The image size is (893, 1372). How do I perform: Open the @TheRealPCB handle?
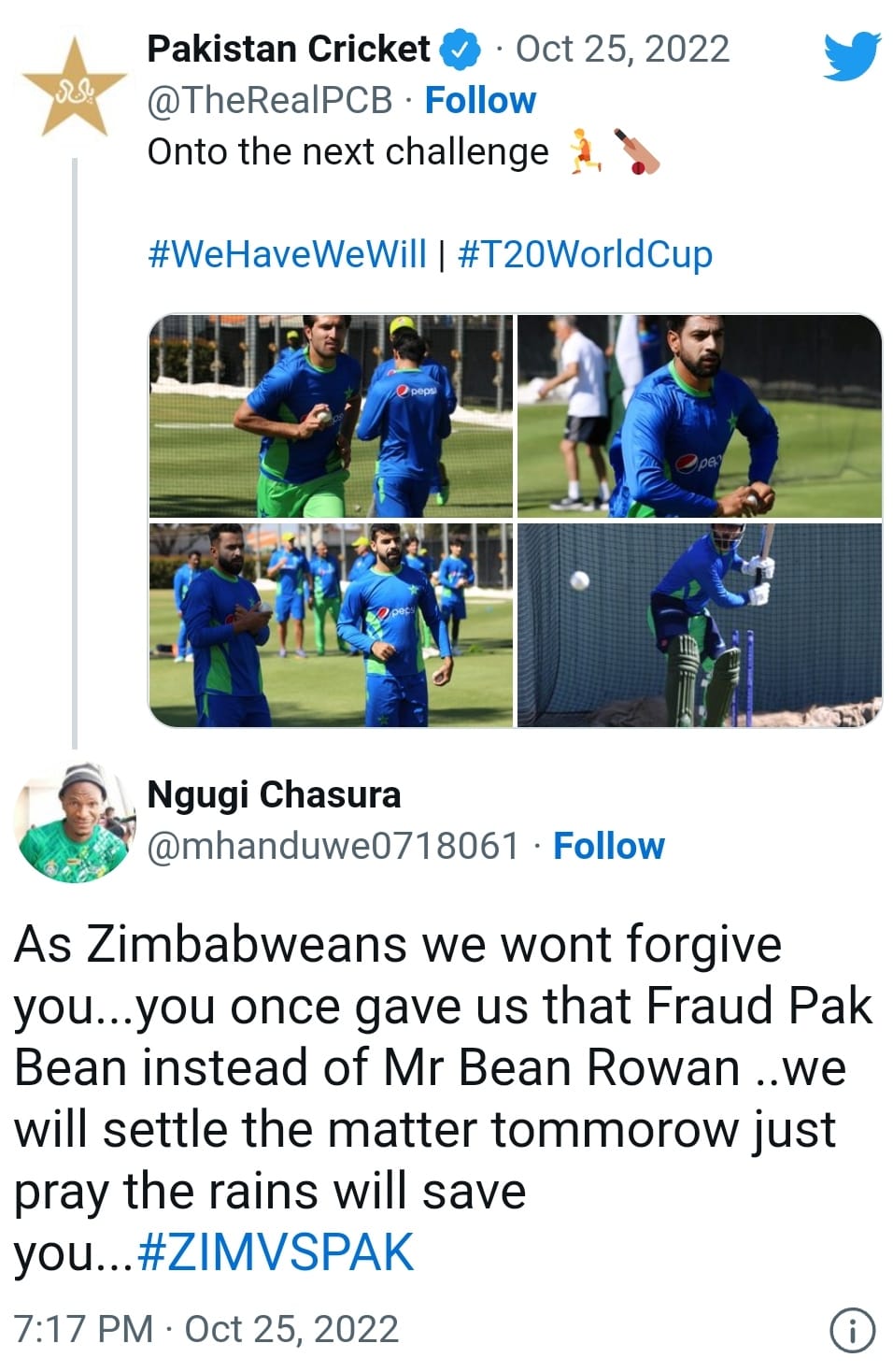coord(269,100)
